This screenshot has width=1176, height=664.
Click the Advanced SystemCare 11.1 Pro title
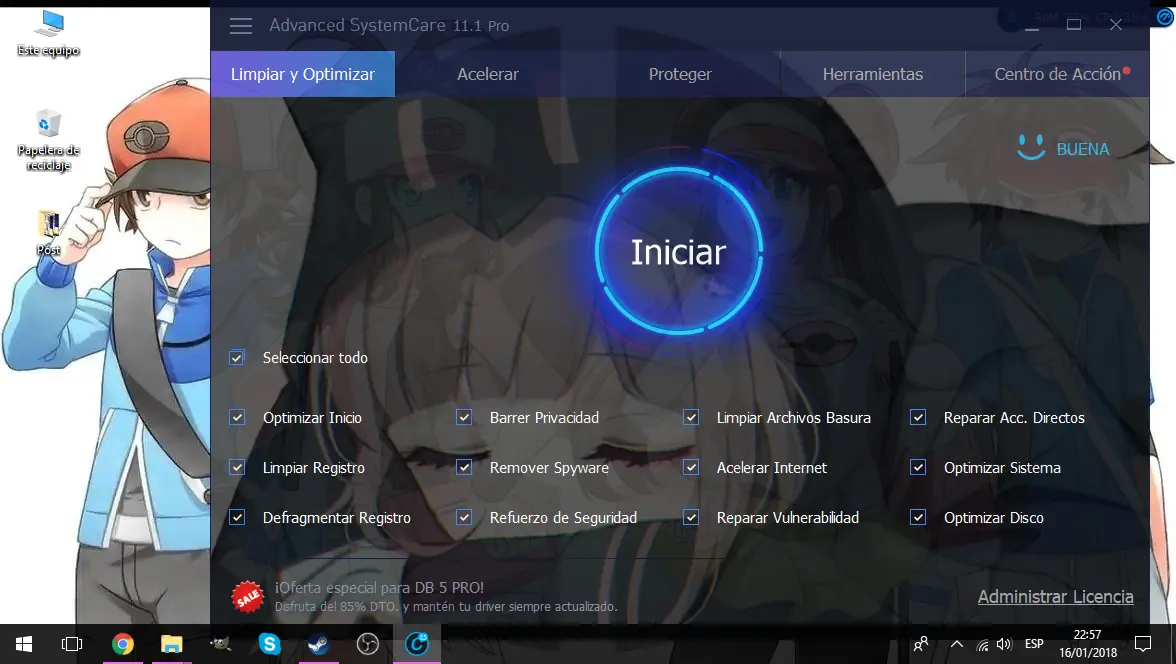click(389, 26)
